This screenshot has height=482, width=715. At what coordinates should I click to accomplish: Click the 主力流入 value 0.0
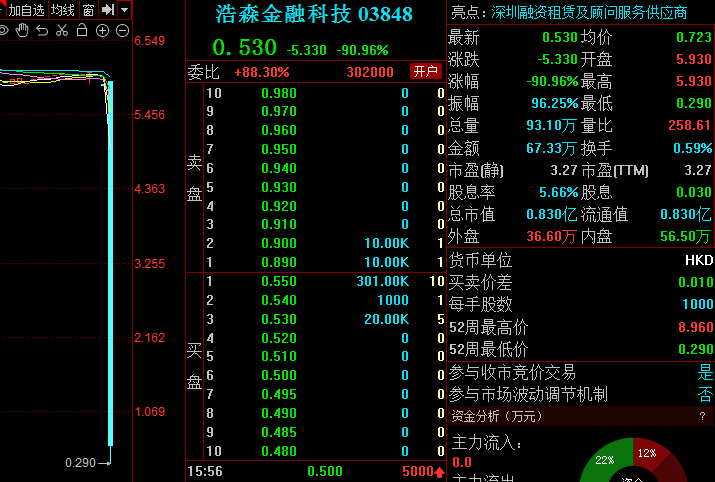point(461,462)
